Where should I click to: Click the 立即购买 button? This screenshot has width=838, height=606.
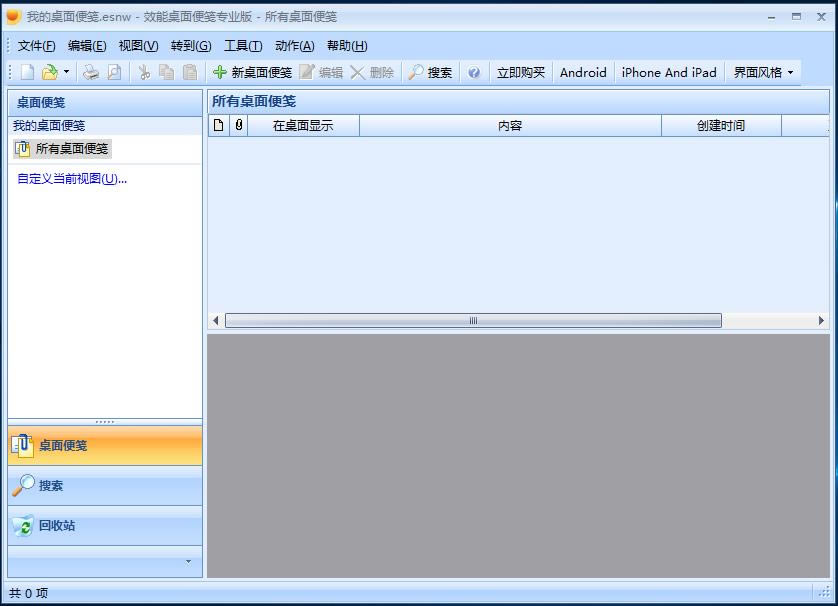[x=521, y=72]
